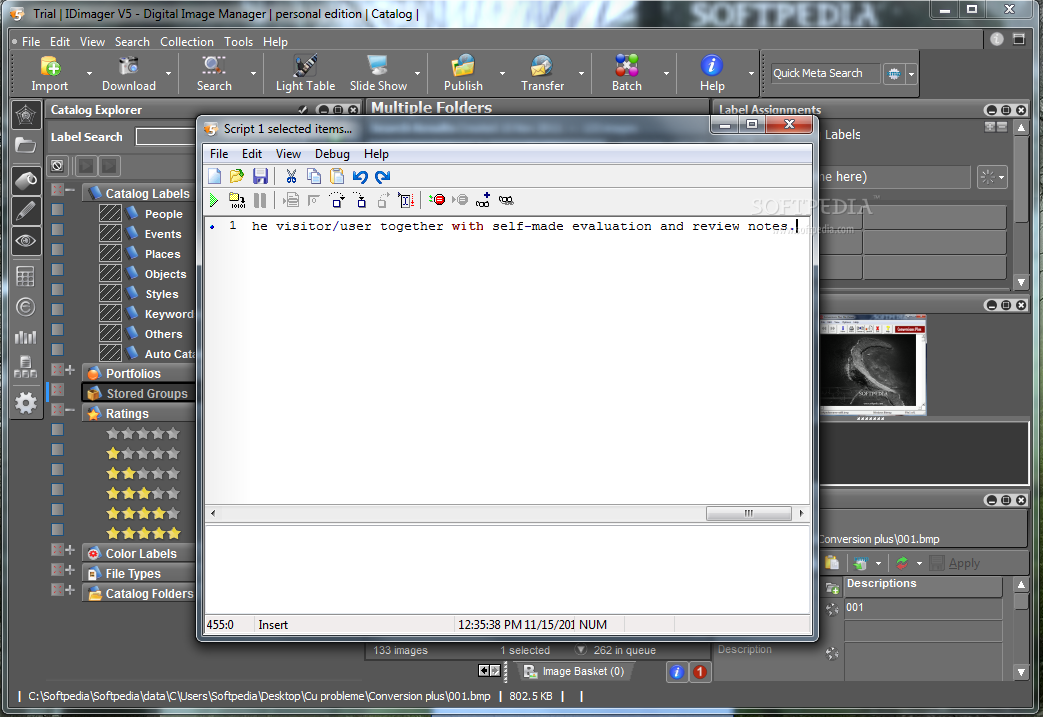Expand the Portfolios tree node
This screenshot has height=717, width=1043.
pyautogui.click(x=70, y=370)
